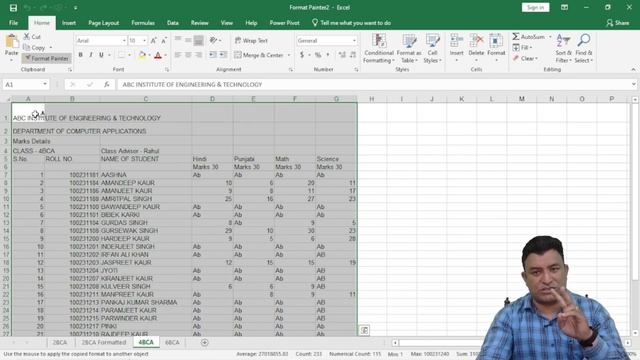The image size is (640, 360).
Task: Click the Insert cells icon
Action: click(x=456, y=41)
